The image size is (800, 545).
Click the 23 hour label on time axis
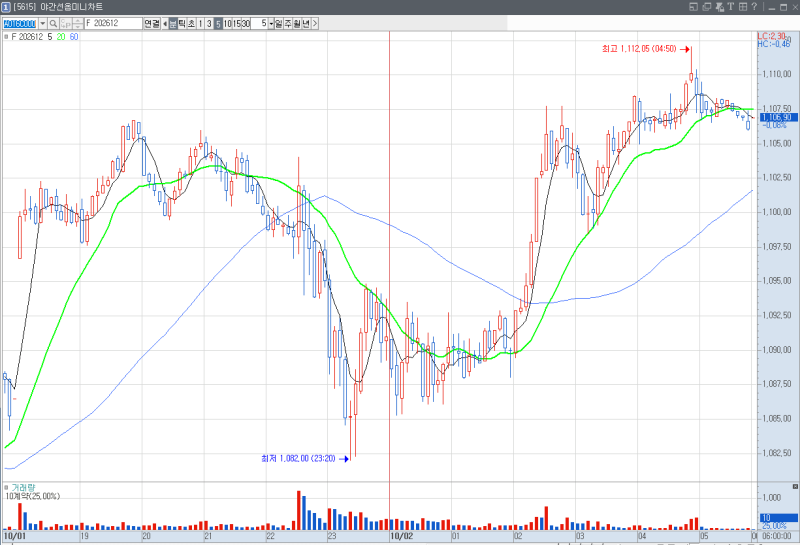point(332,536)
